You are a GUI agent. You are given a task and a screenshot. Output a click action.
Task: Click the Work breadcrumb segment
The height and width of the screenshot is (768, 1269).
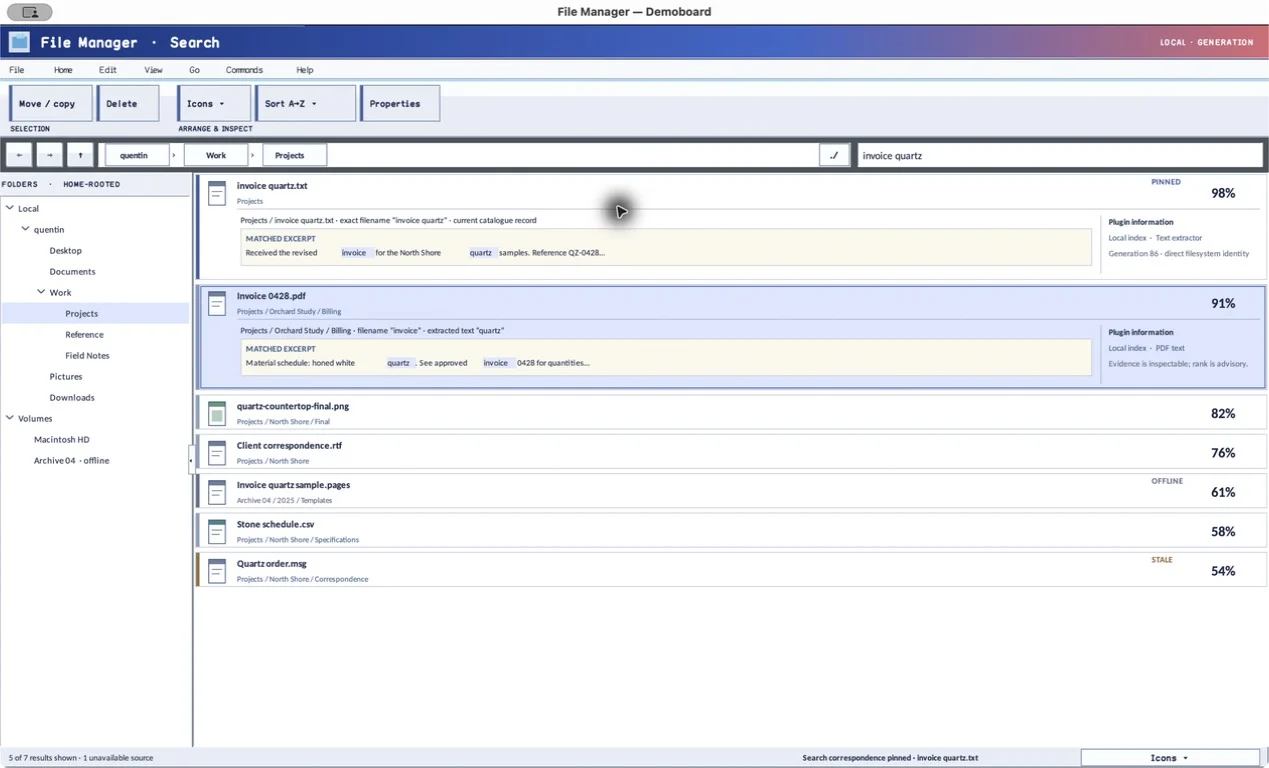pyautogui.click(x=216, y=155)
